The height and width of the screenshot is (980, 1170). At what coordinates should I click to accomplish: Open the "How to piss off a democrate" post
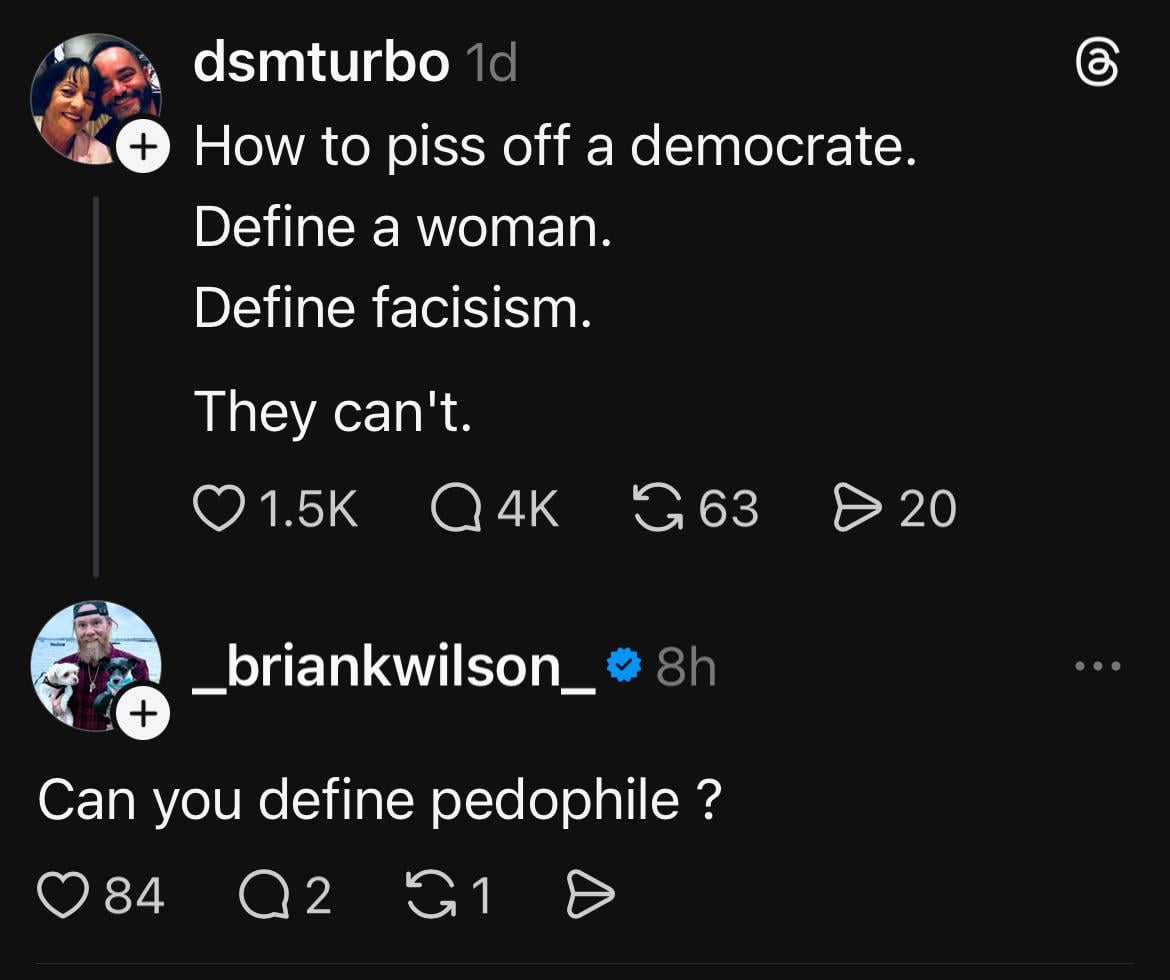pyautogui.click(x=555, y=148)
